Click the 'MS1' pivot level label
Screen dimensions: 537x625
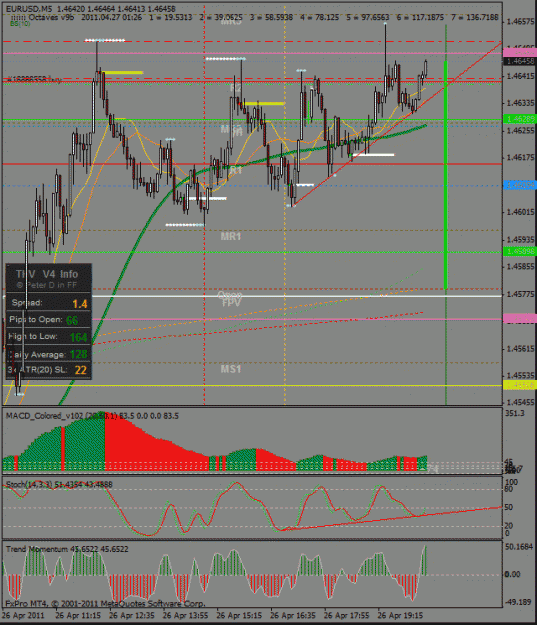[x=231, y=369]
